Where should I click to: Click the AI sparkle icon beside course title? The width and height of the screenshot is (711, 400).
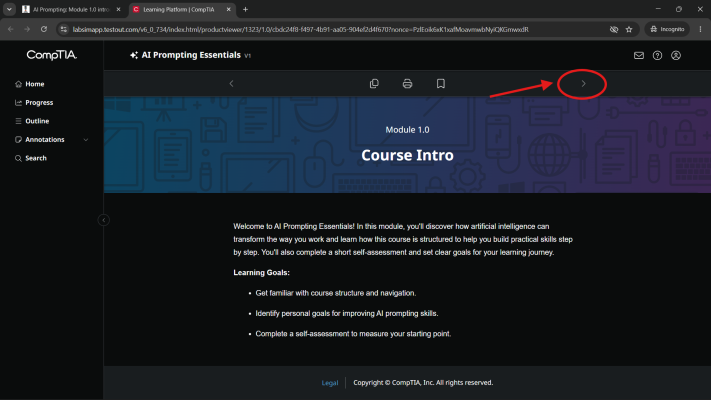134,55
